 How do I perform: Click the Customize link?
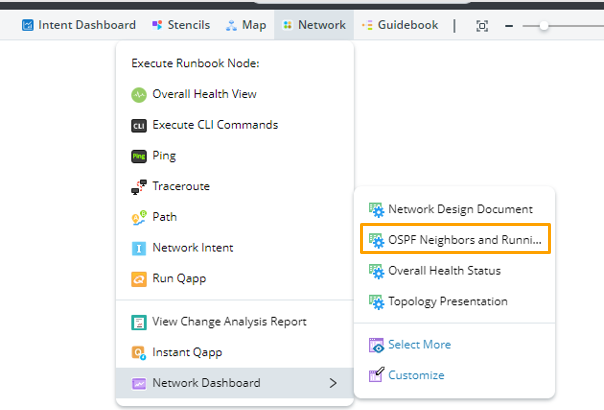416,375
